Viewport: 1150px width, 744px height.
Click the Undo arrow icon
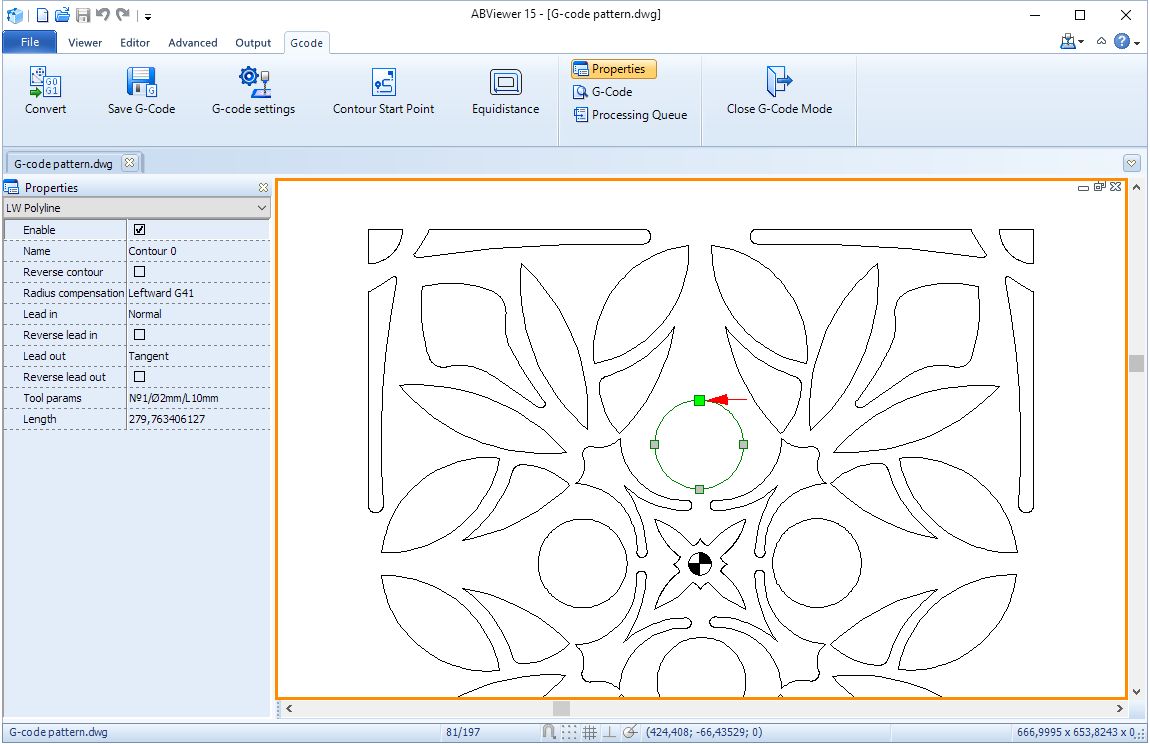point(103,15)
